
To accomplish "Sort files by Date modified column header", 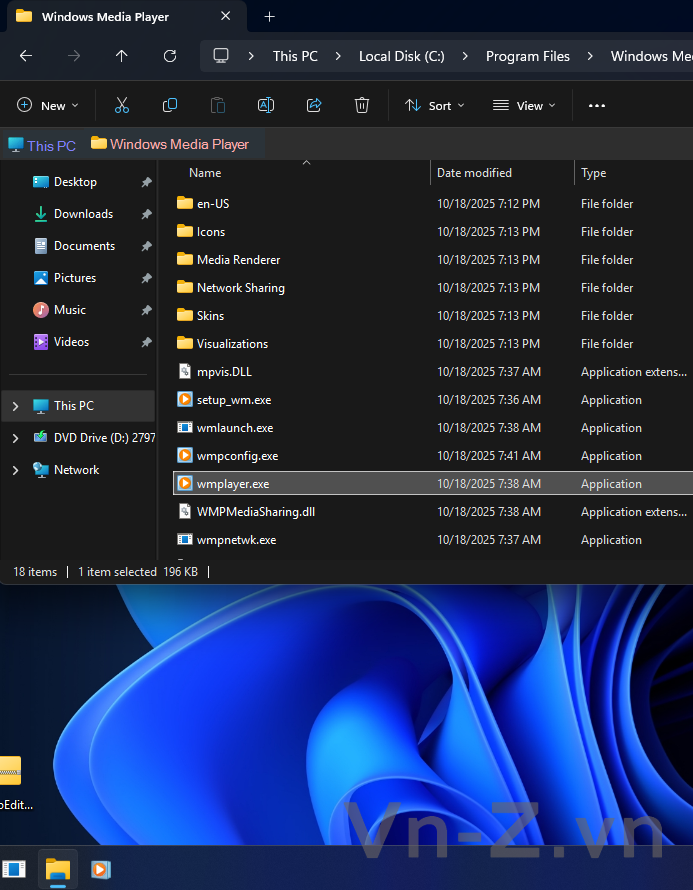I will 474,173.
